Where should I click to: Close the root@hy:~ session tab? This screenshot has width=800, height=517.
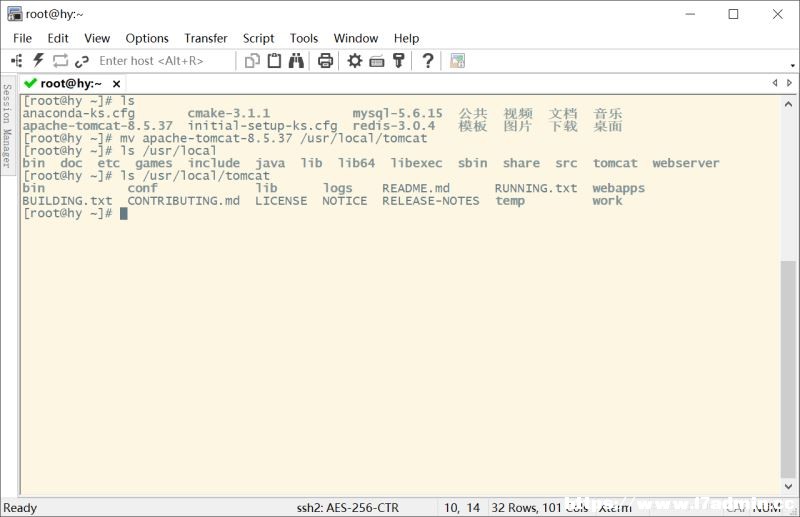pyautogui.click(x=116, y=84)
